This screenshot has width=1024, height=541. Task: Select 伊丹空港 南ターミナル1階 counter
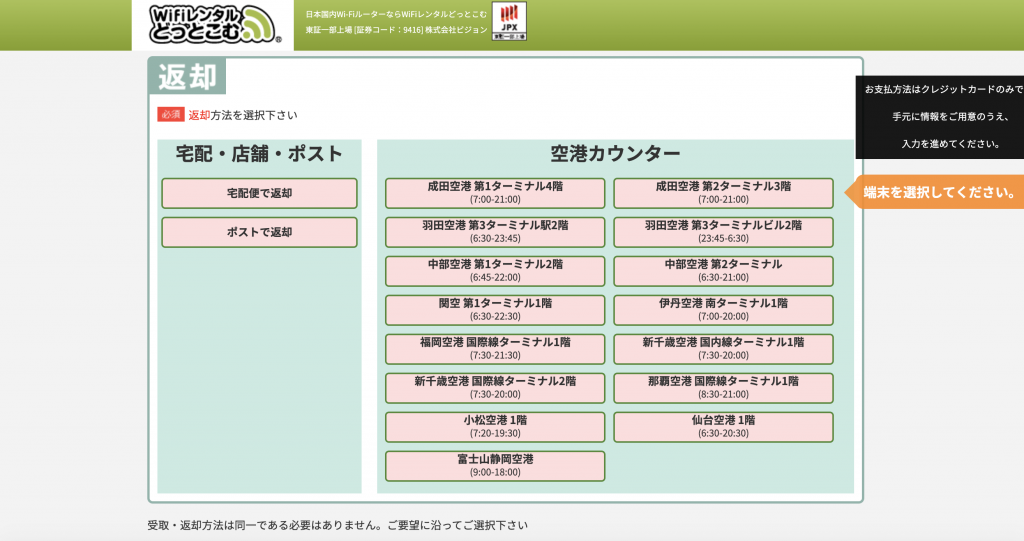[x=723, y=310]
